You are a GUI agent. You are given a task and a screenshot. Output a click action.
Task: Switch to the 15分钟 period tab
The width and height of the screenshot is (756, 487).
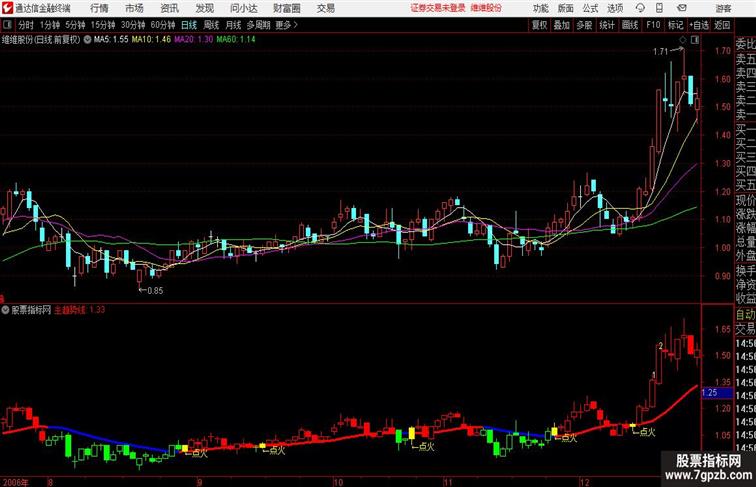(x=103, y=25)
